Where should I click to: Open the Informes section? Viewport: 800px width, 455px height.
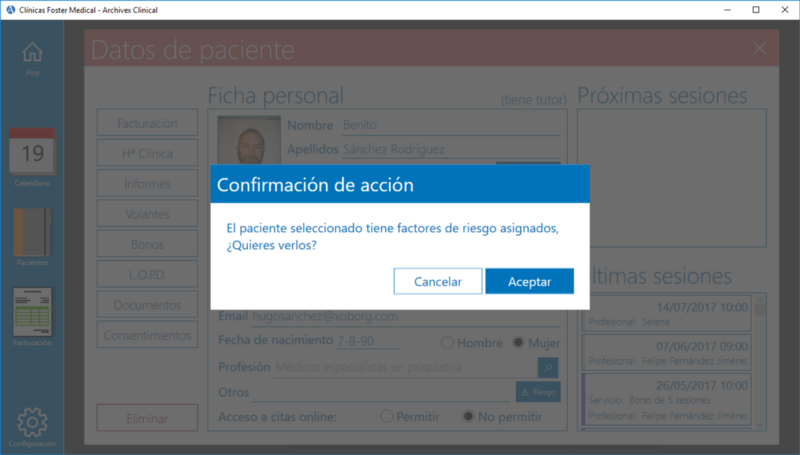point(147,184)
